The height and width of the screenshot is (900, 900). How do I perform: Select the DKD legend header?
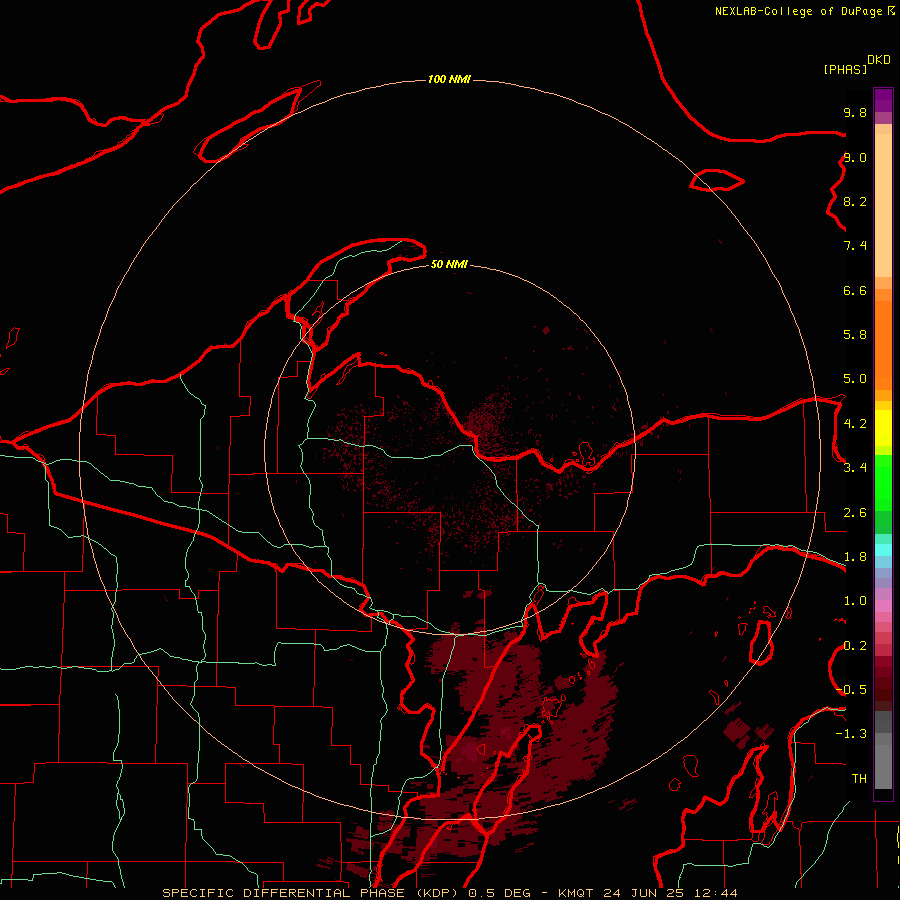pos(879,60)
